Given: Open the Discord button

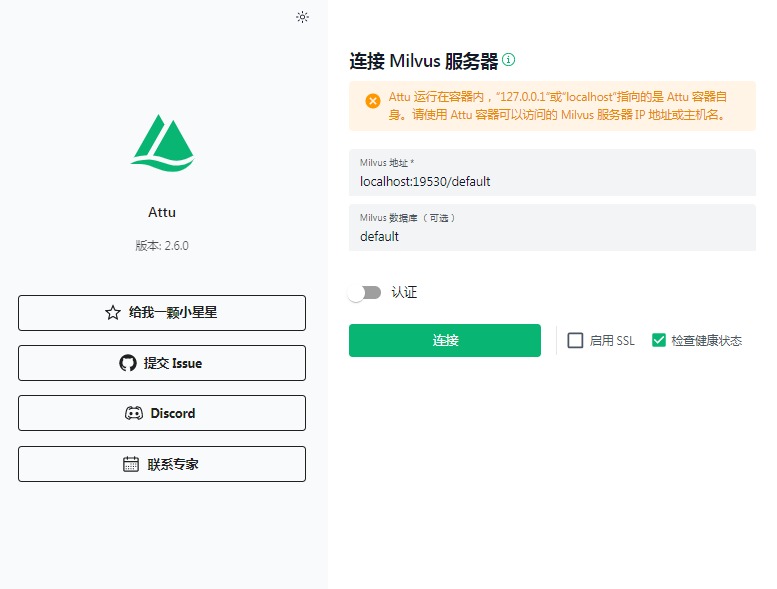Looking at the screenshot, I should tap(162, 413).
